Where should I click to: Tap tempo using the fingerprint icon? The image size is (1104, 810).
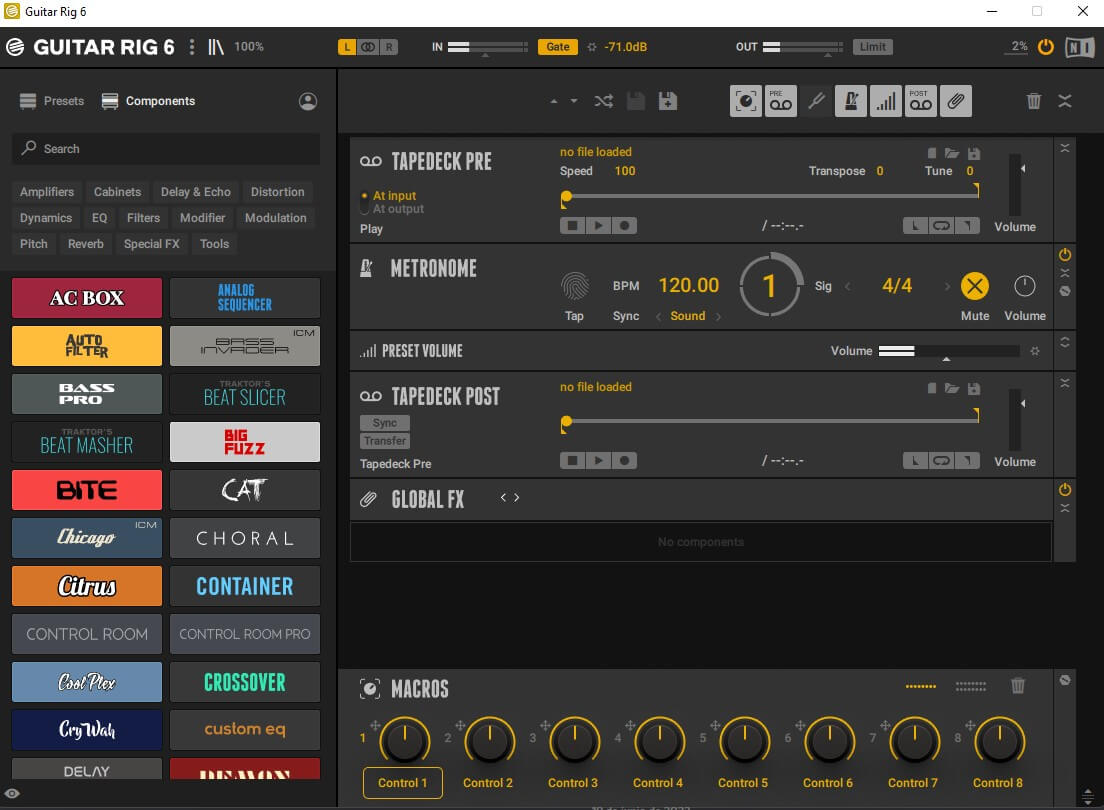coord(575,286)
